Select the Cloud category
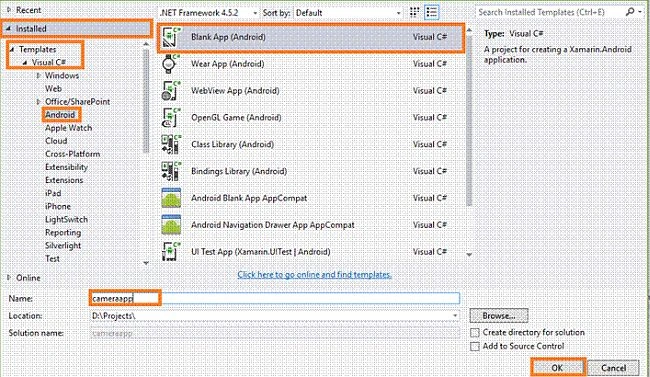 [x=56, y=141]
